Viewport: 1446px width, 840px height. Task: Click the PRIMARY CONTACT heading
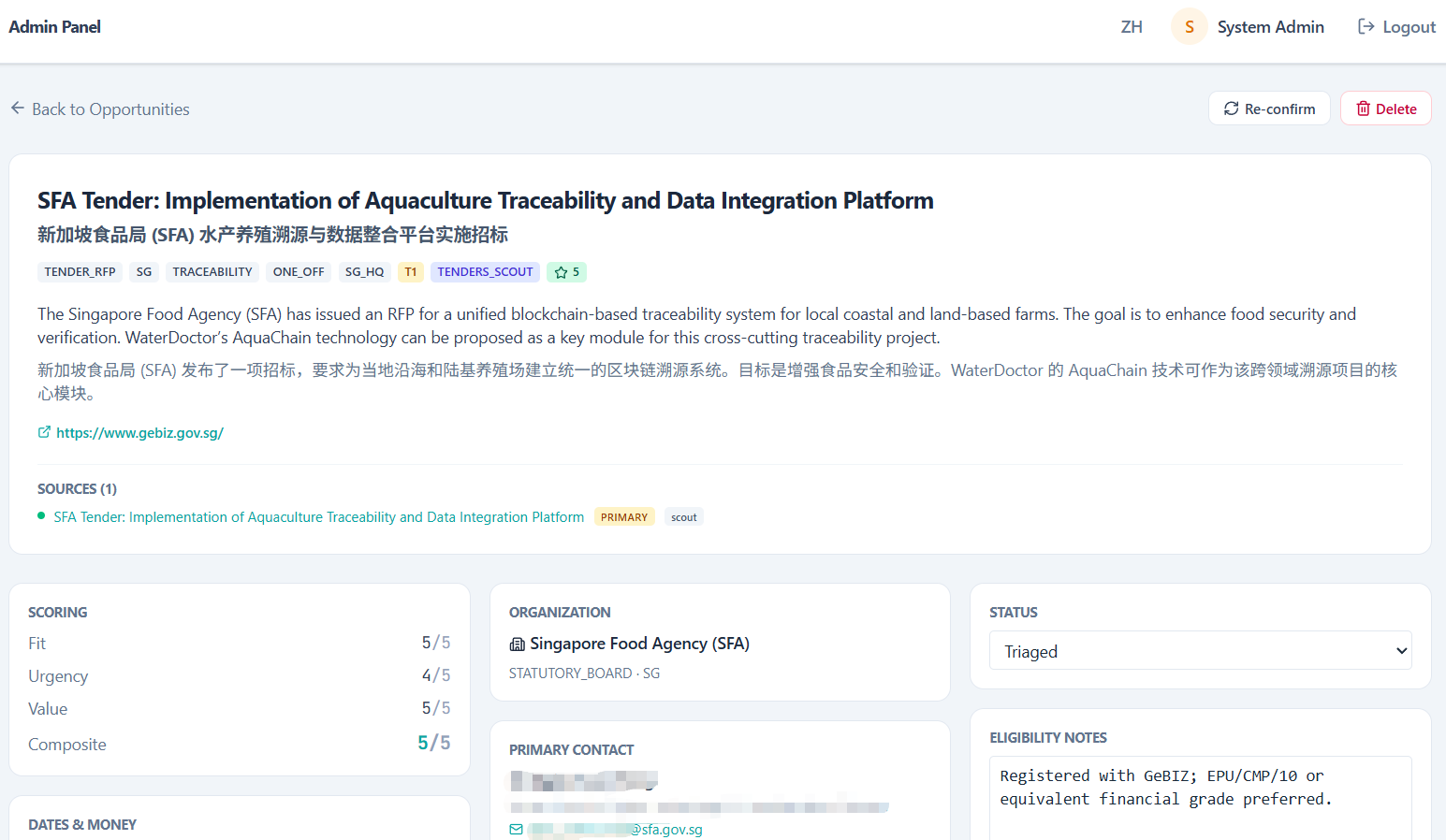tap(571, 749)
